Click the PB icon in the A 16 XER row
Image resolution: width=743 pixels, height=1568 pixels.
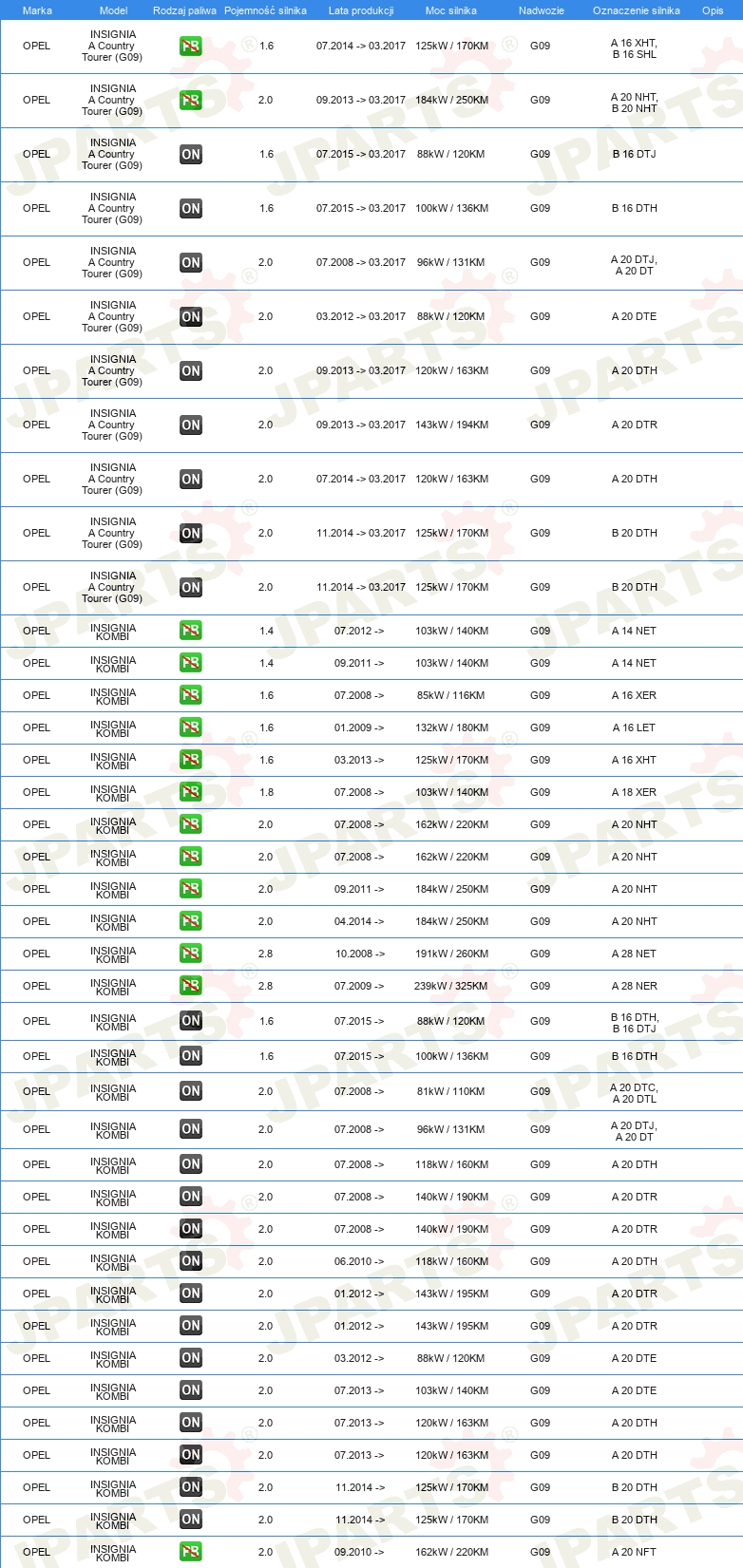pos(191,695)
